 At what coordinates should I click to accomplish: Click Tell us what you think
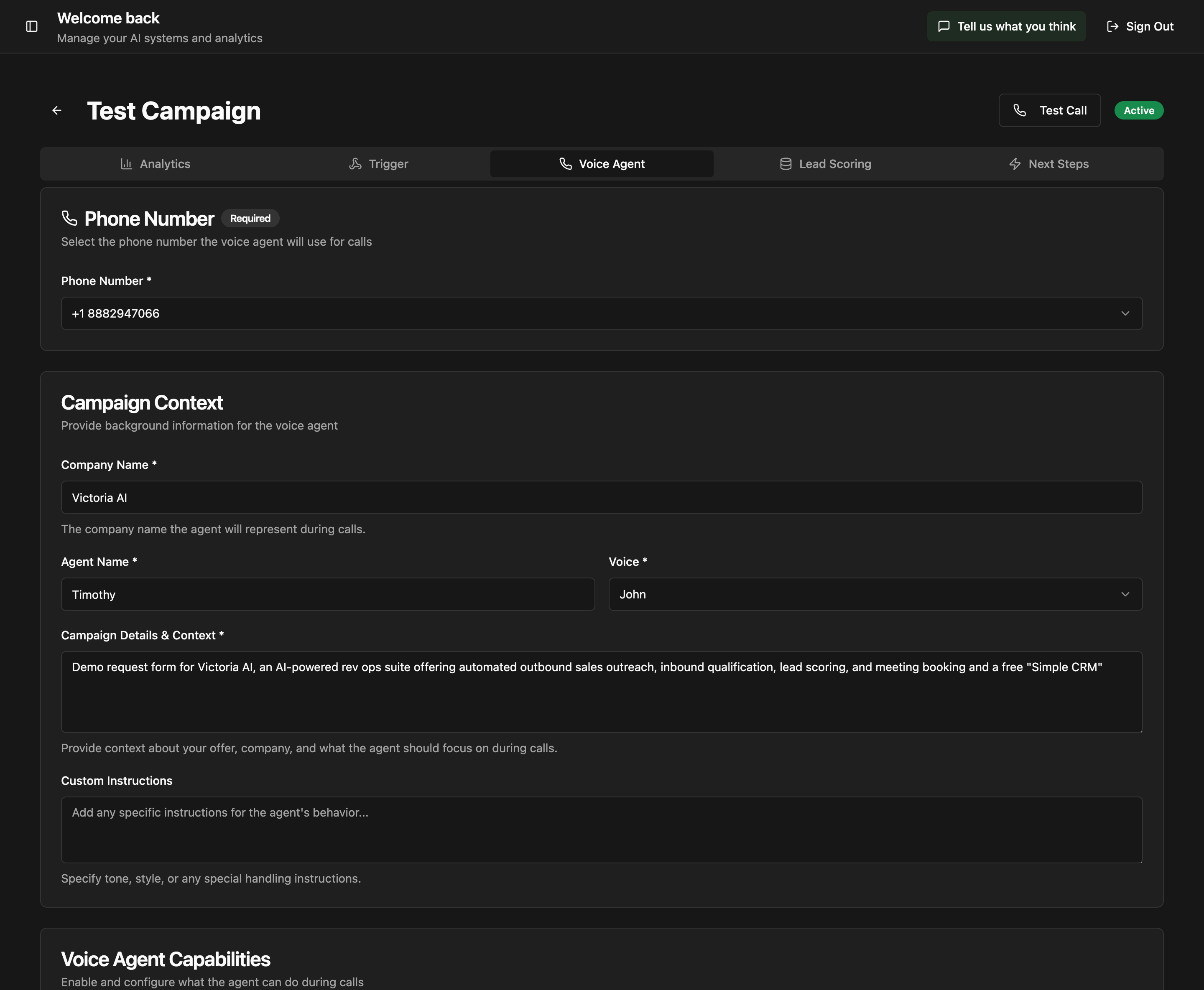tap(1016, 26)
